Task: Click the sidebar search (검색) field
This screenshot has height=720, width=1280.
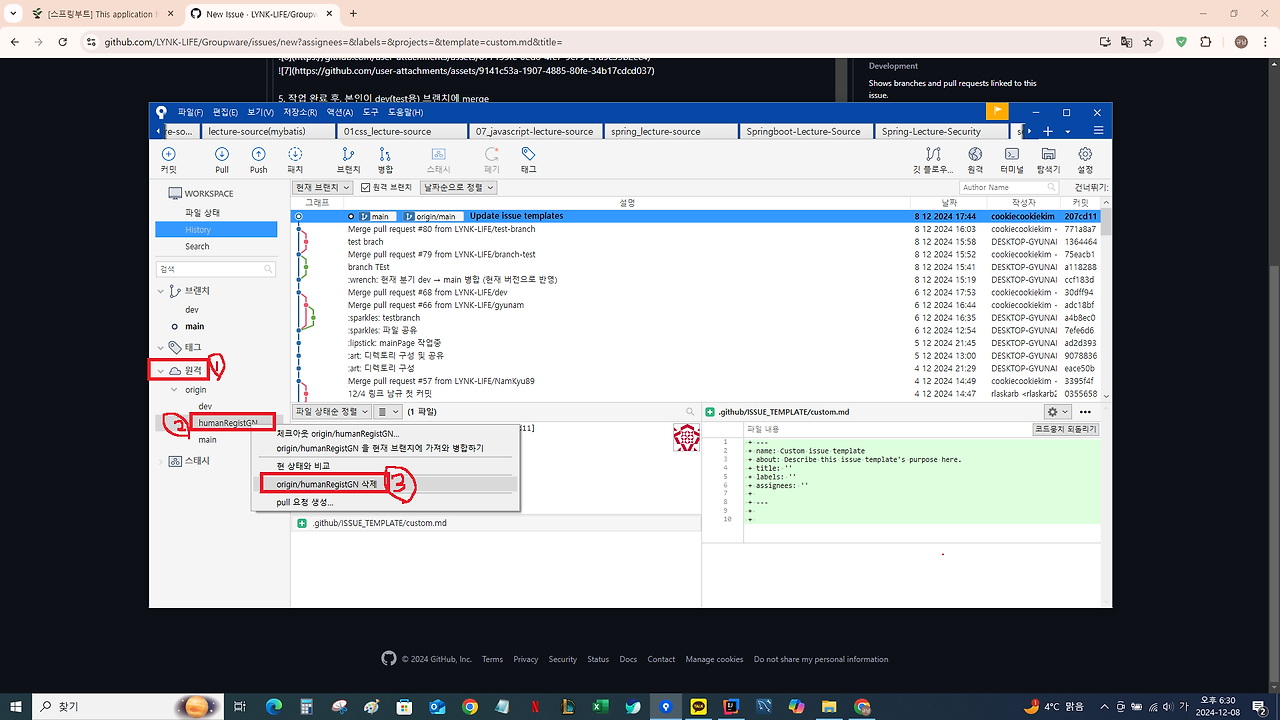Action: click(216, 269)
